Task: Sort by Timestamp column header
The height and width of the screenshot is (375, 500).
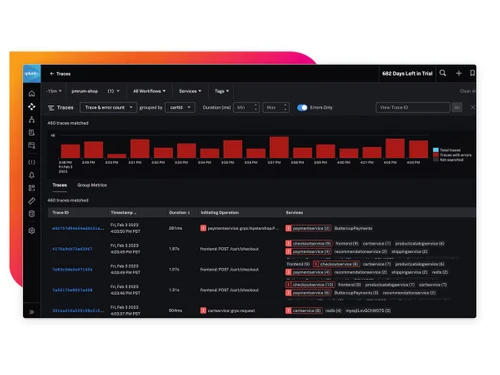Action: pyautogui.click(x=123, y=212)
